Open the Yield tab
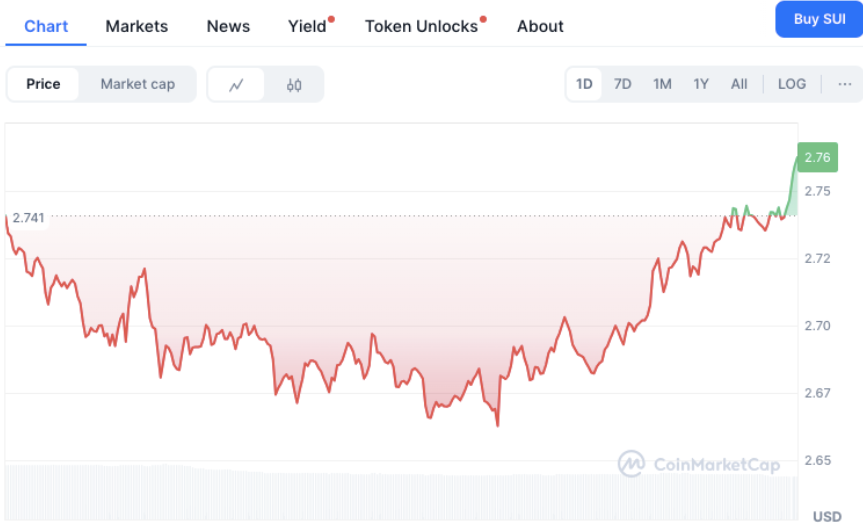The width and height of the screenshot is (863, 523). tap(307, 26)
